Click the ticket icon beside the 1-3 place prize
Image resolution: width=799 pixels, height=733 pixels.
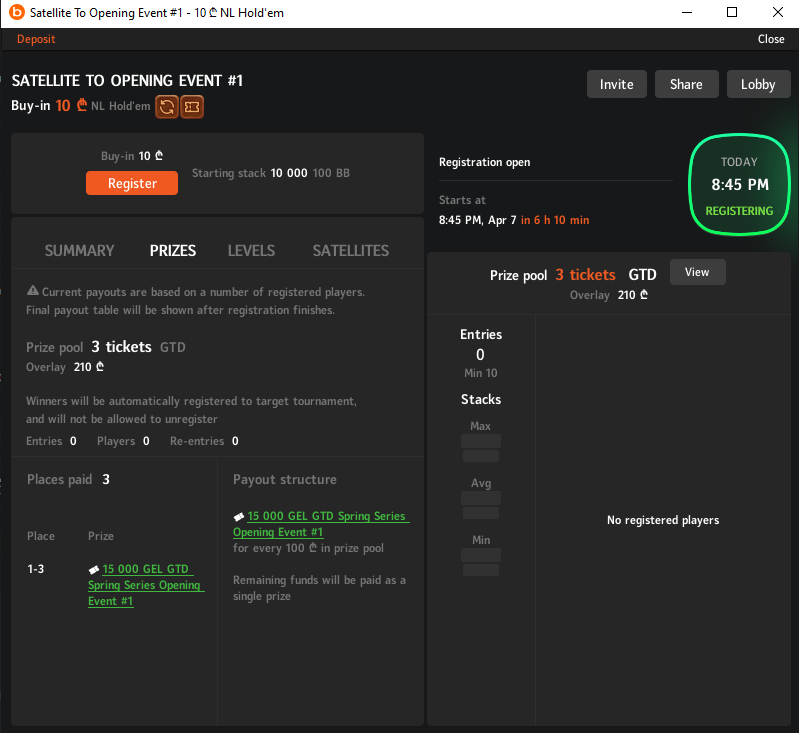coord(94,569)
